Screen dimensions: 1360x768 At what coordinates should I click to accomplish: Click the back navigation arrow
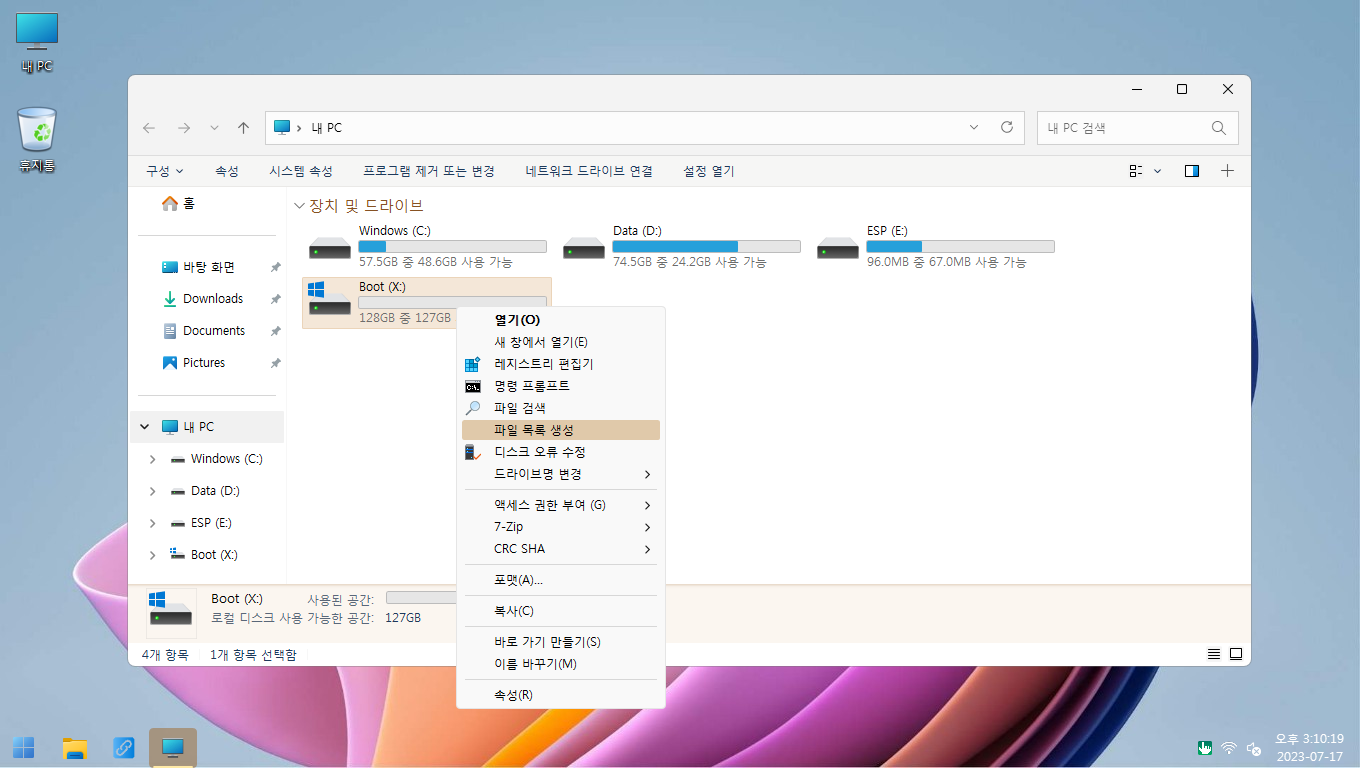(149, 128)
